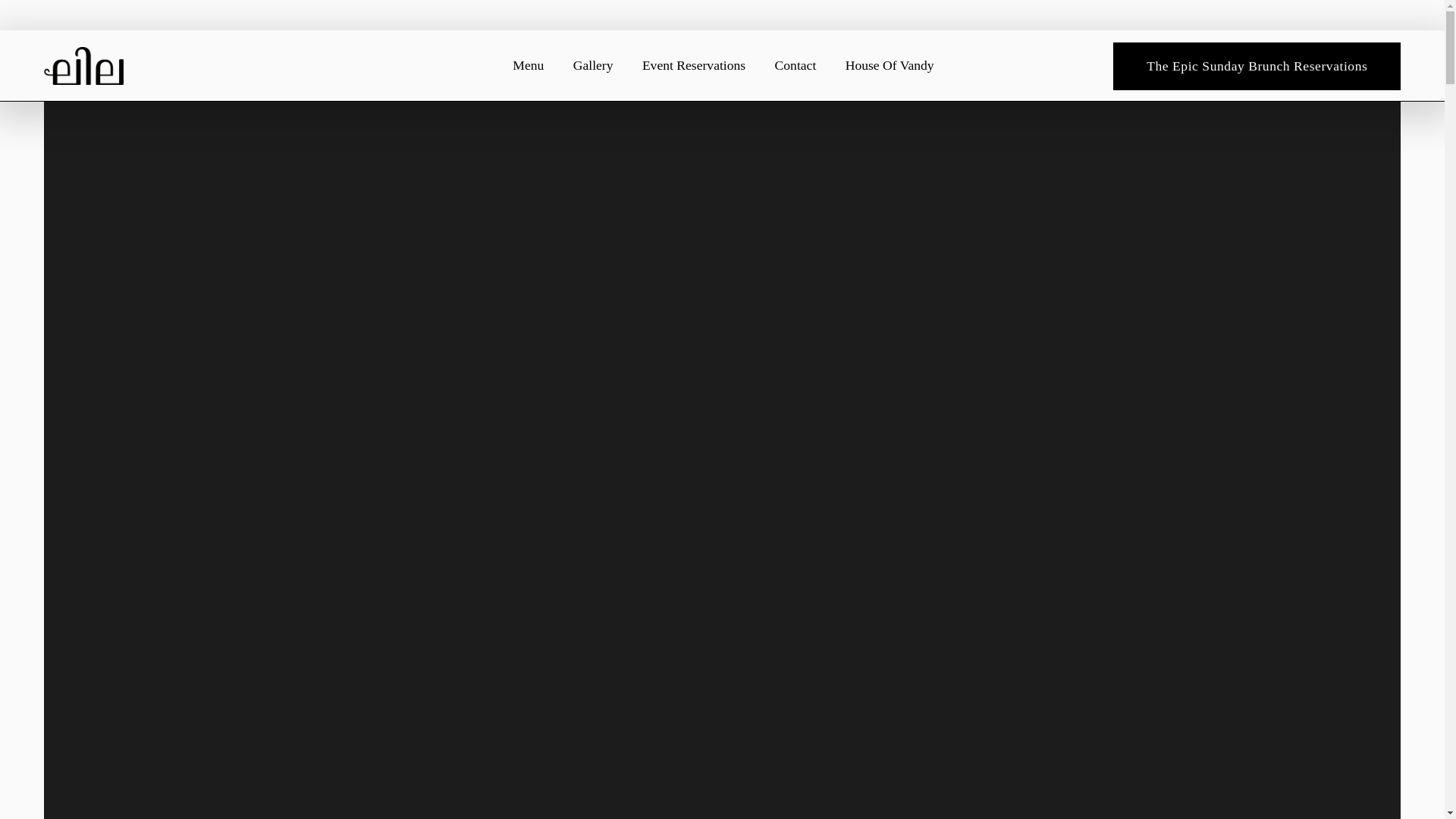
Task: Click the scrollbar down arrow
Action: [1450, 813]
